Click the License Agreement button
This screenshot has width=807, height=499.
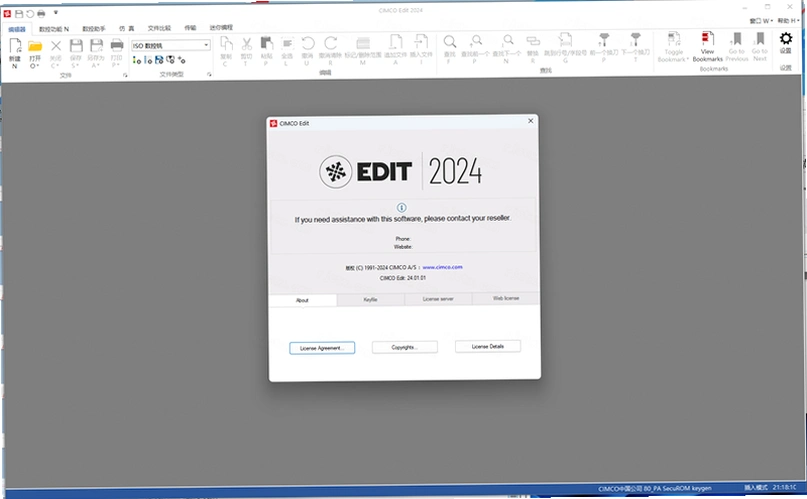point(322,348)
